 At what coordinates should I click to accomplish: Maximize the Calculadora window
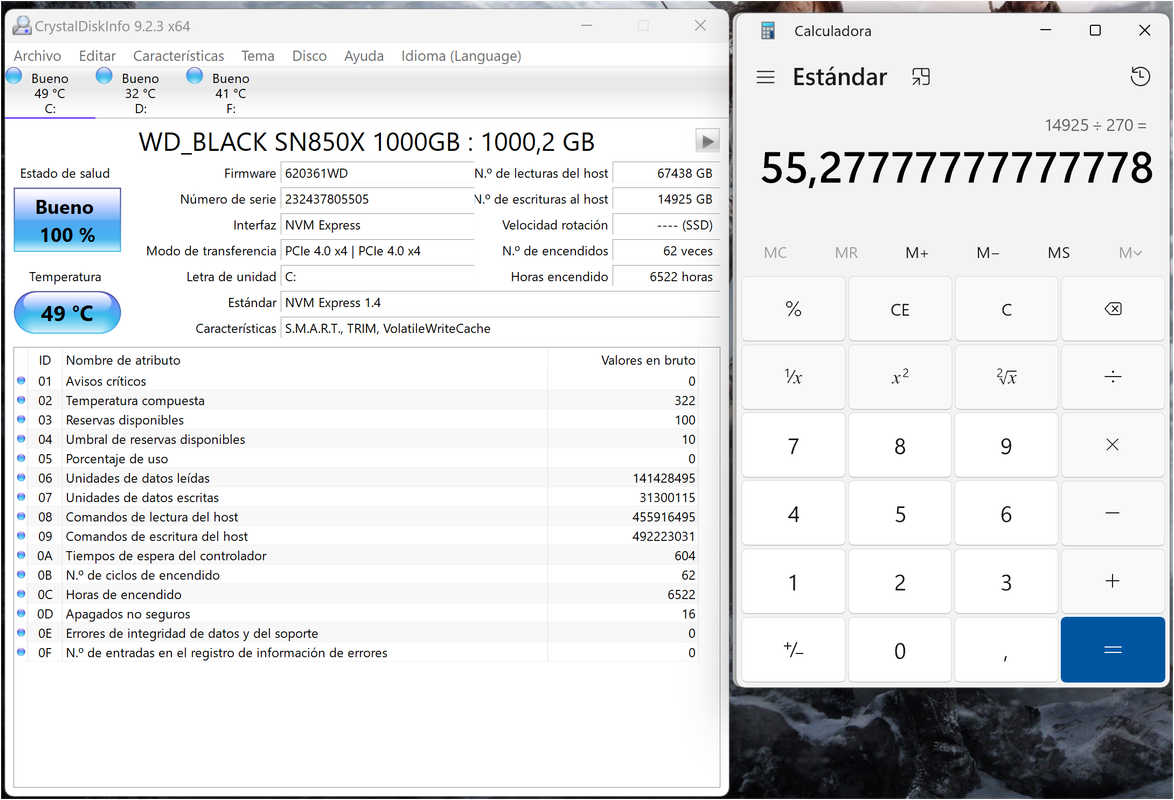click(1095, 30)
